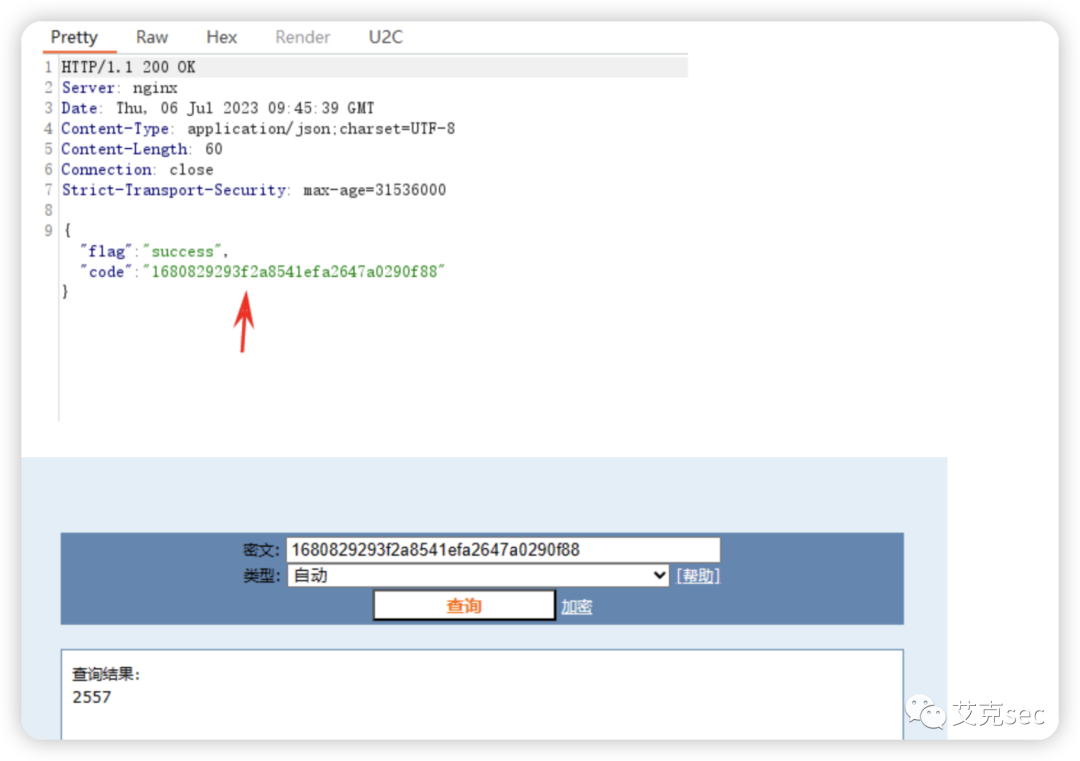Click the Server: nginx header line
Viewport: 1080px width, 761px height.
tap(120, 88)
